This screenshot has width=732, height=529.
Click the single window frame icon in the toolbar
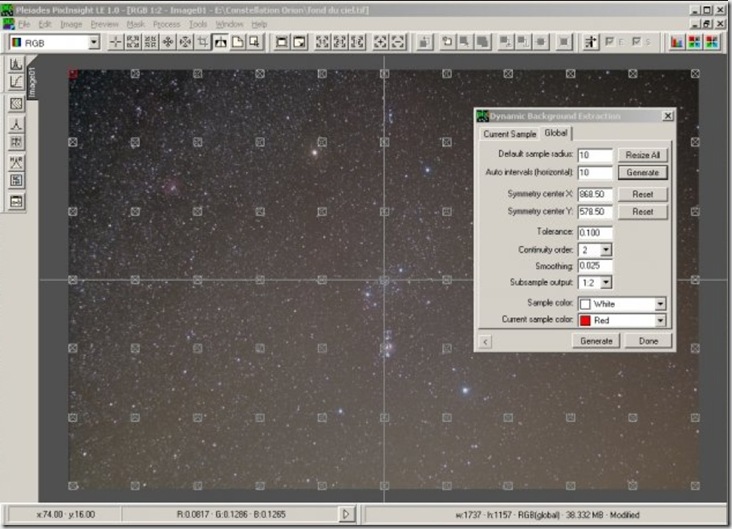282,42
